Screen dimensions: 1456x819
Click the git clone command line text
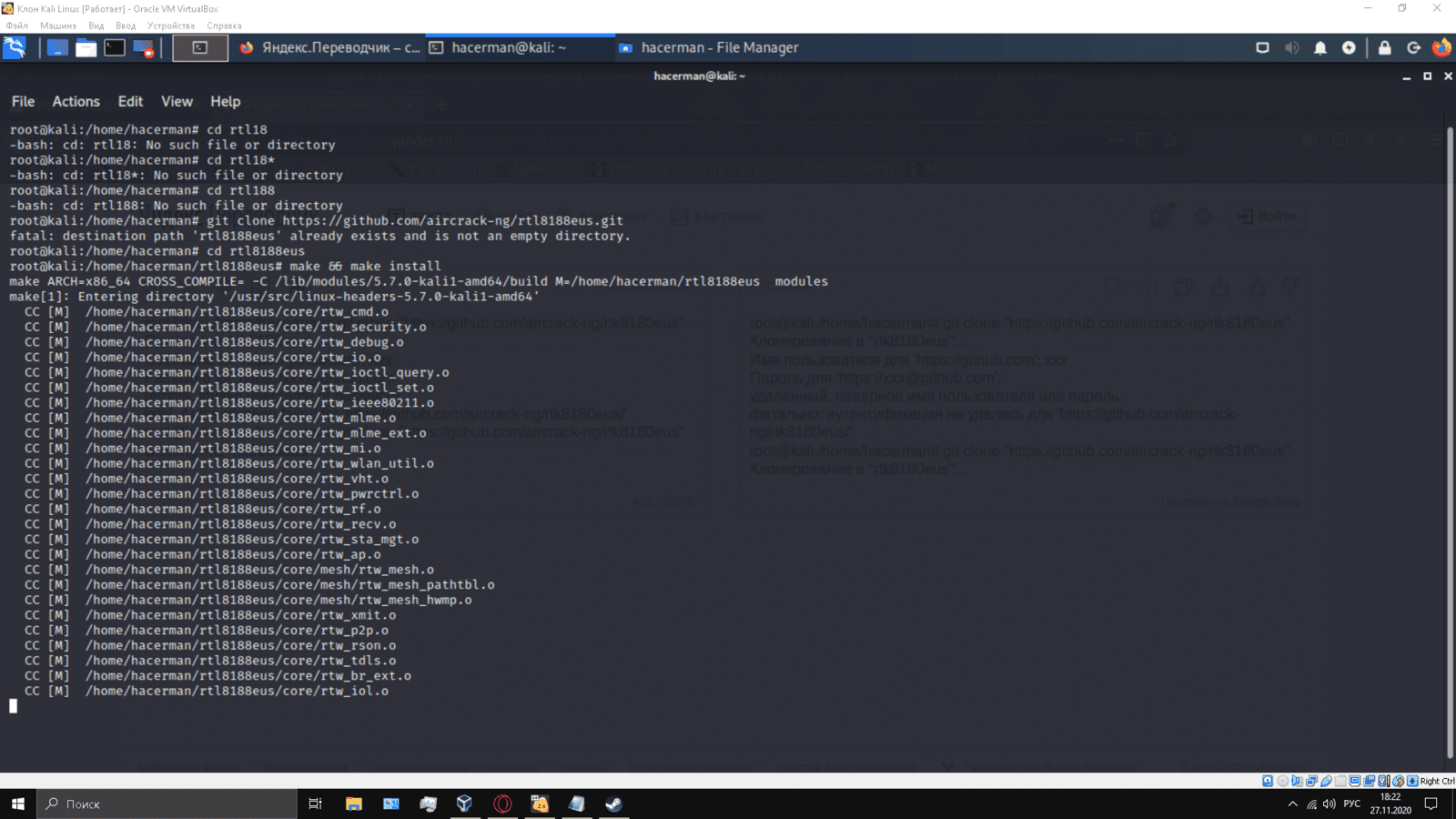point(415,220)
